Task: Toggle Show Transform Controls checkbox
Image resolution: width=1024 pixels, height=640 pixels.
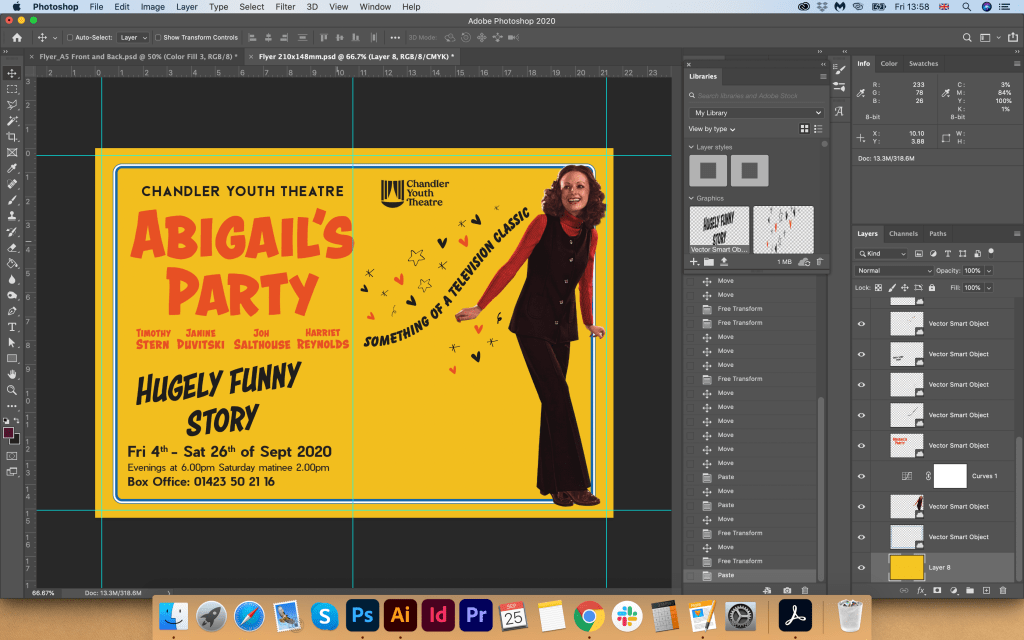Action: pos(157,37)
